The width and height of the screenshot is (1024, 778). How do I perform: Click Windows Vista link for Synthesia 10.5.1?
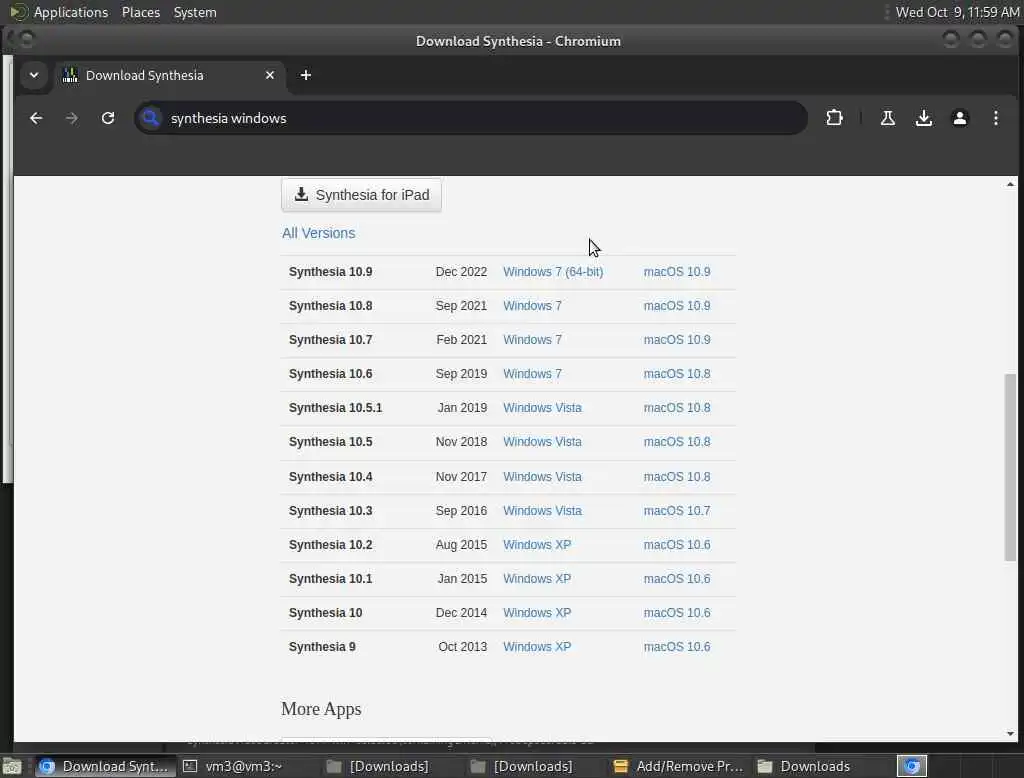[x=542, y=408]
